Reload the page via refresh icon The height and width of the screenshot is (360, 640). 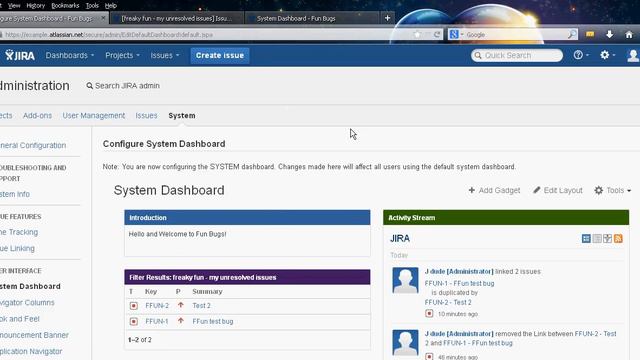tap(437, 35)
